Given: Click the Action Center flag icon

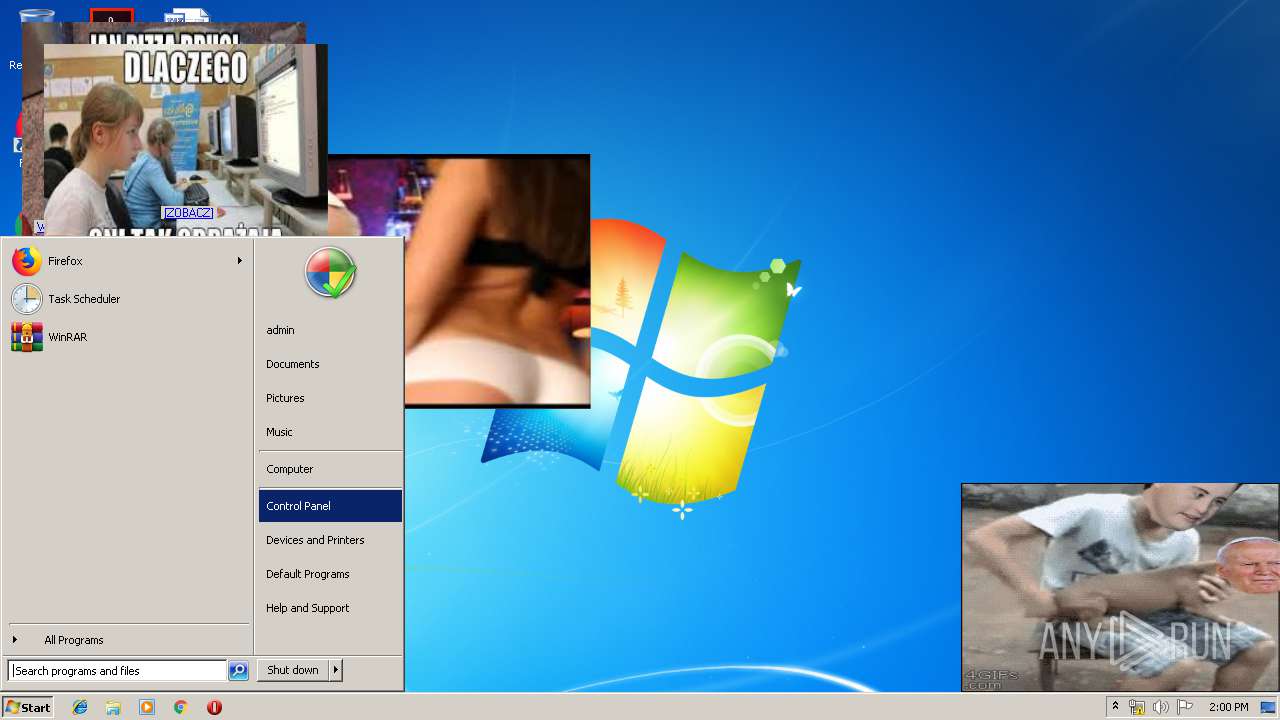Looking at the screenshot, I should point(1185,707).
